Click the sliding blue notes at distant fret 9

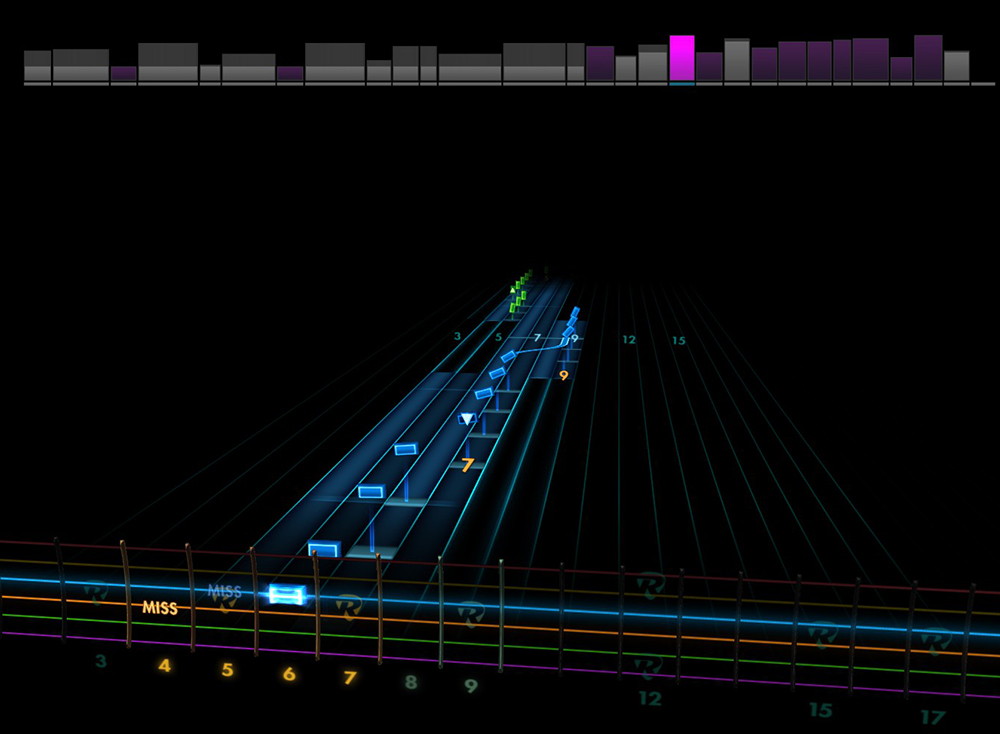pyautogui.click(x=571, y=322)
